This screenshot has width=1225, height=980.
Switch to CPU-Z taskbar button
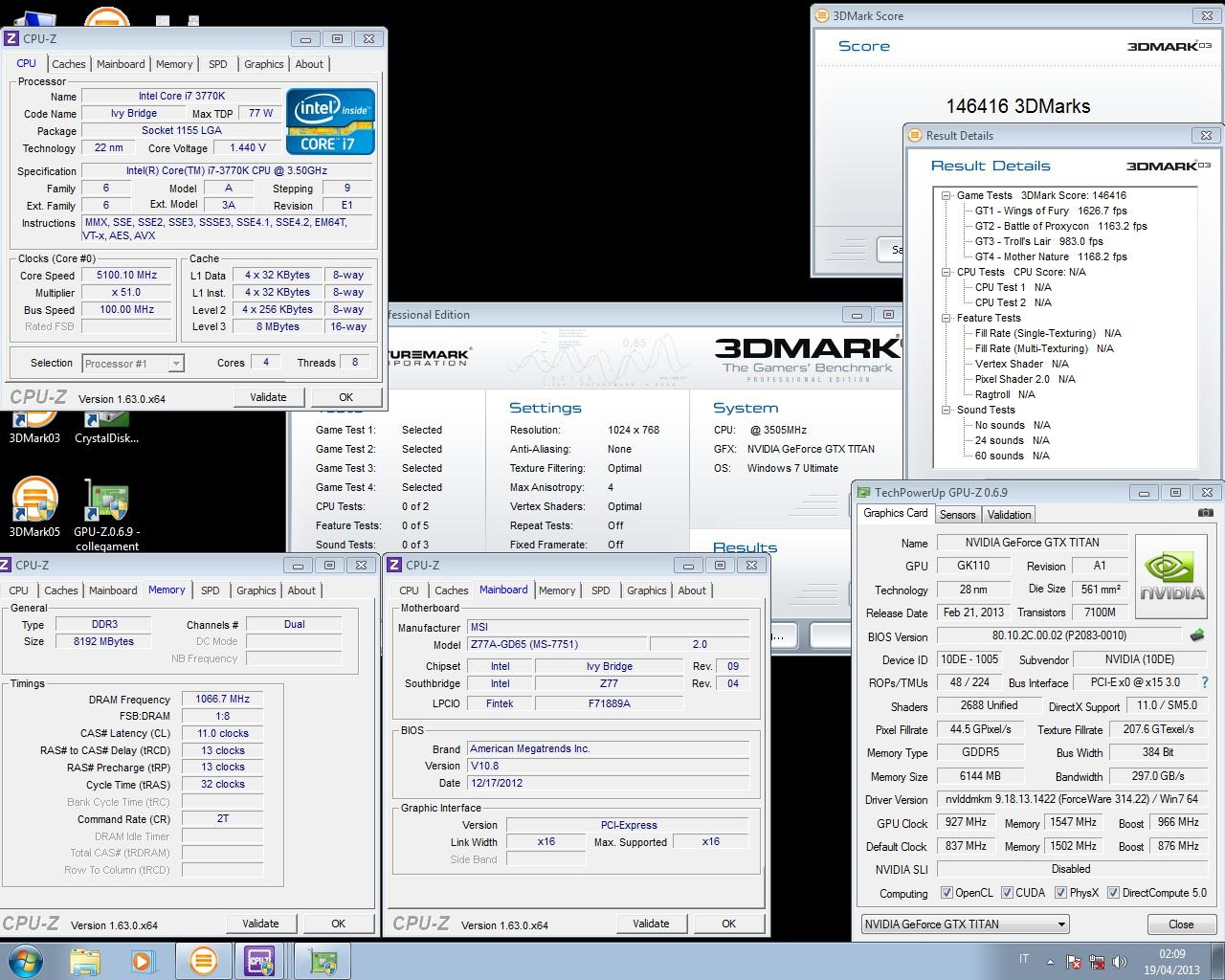[x=260, y=961]
